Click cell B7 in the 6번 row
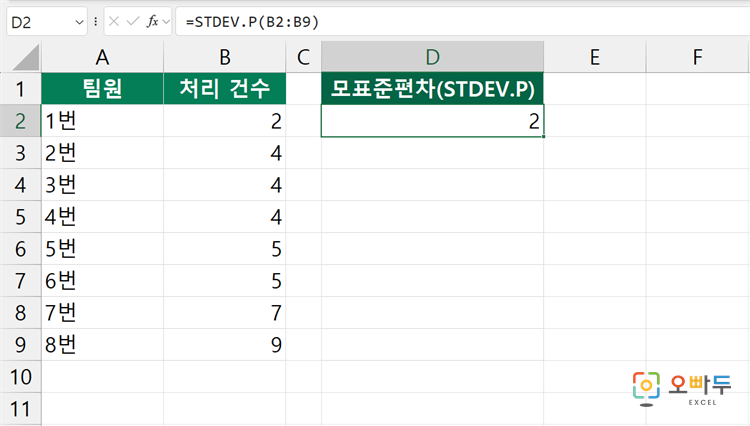 click(x=225, y=281)
